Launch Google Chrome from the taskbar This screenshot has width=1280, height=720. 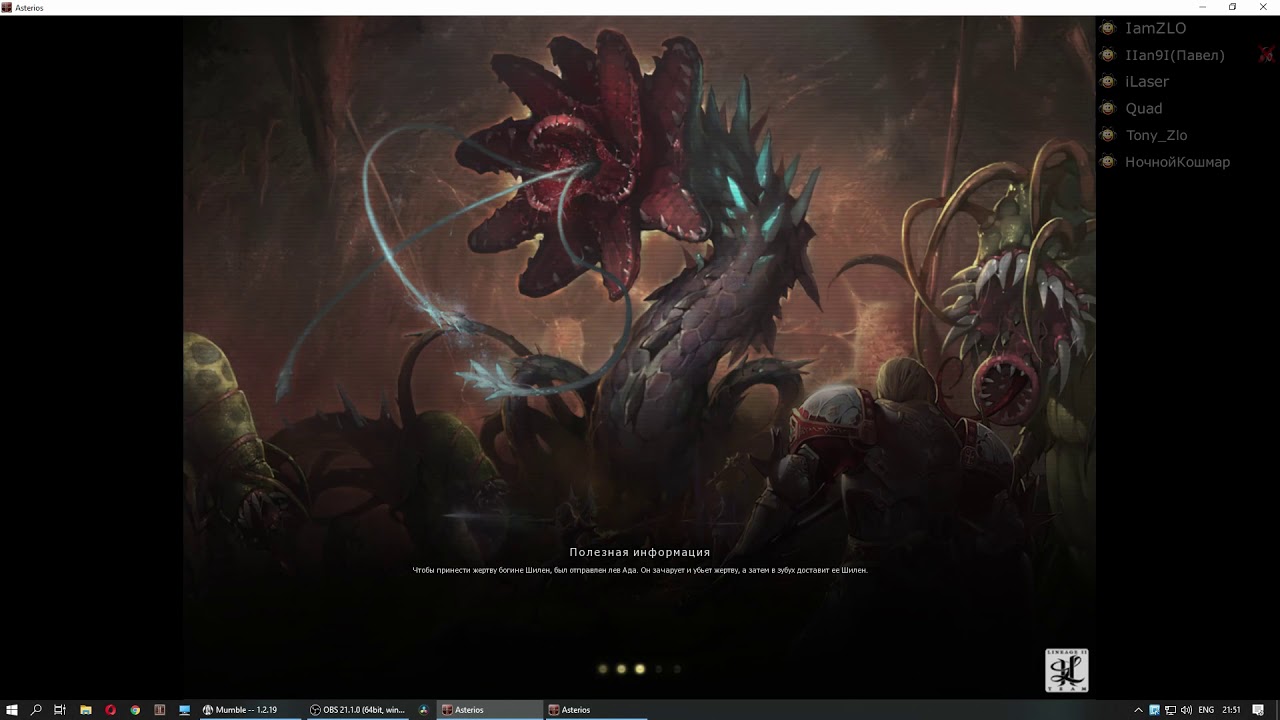coord(135,710)
